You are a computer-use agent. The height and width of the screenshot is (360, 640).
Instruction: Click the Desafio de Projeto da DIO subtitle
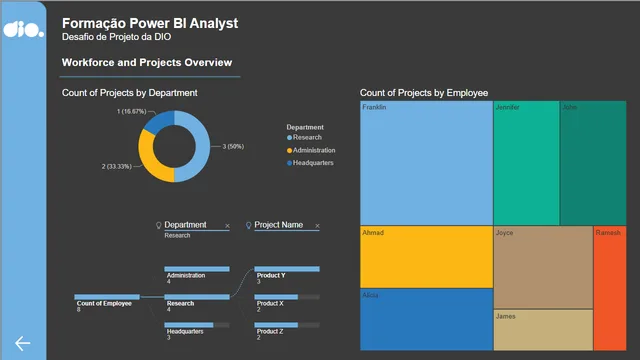pos(116,37)
